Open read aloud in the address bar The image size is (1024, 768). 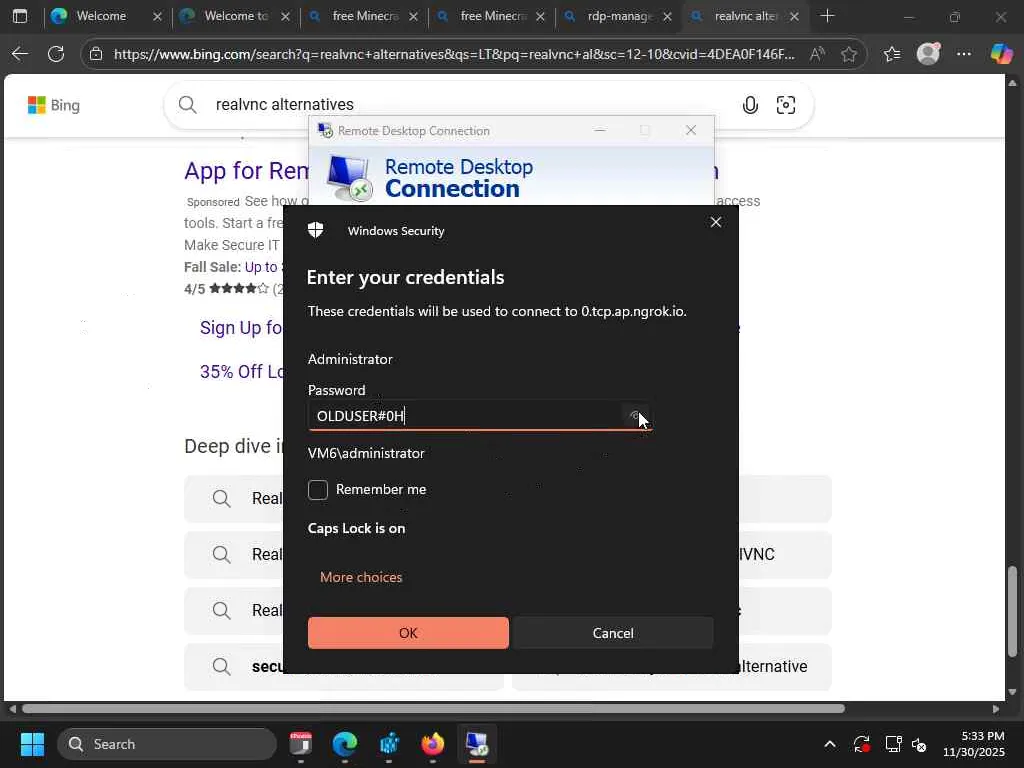pyautogui.click(x=816, y=54)
